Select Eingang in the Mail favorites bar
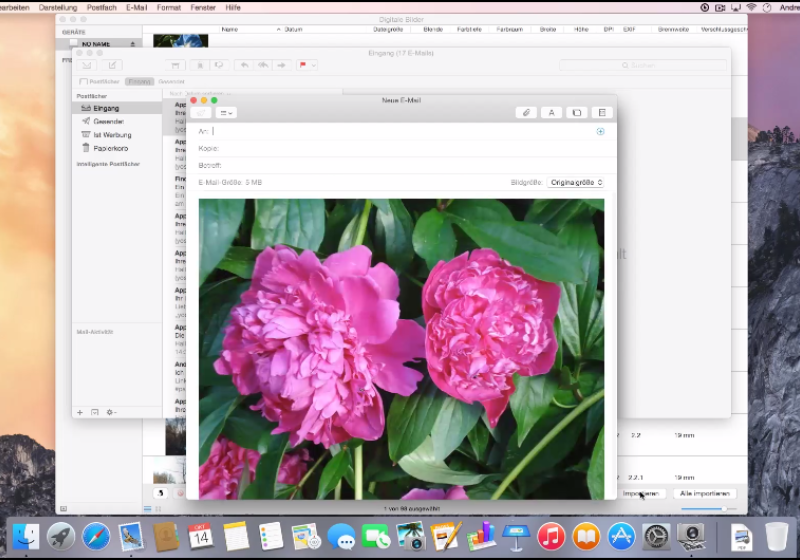Image resolution: width=800 pixels, height=560 pixels. click(x=139, y=82)
